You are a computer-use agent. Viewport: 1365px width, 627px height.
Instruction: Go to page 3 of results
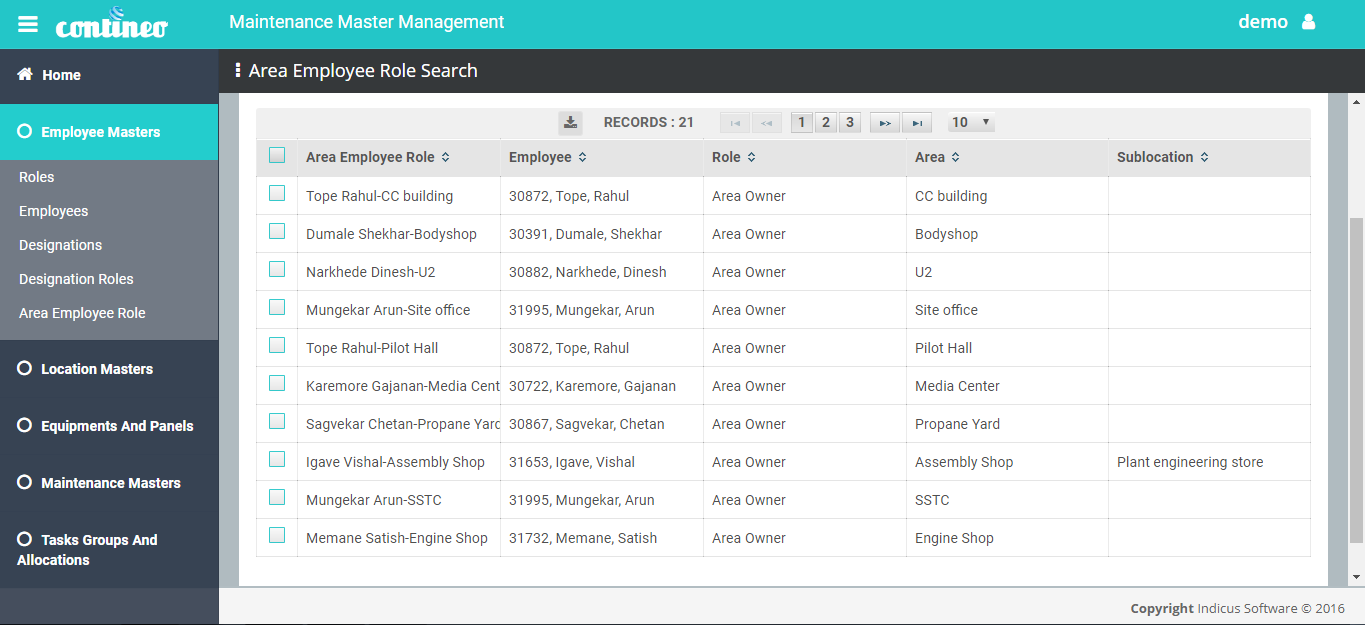[x=849, y=123]
